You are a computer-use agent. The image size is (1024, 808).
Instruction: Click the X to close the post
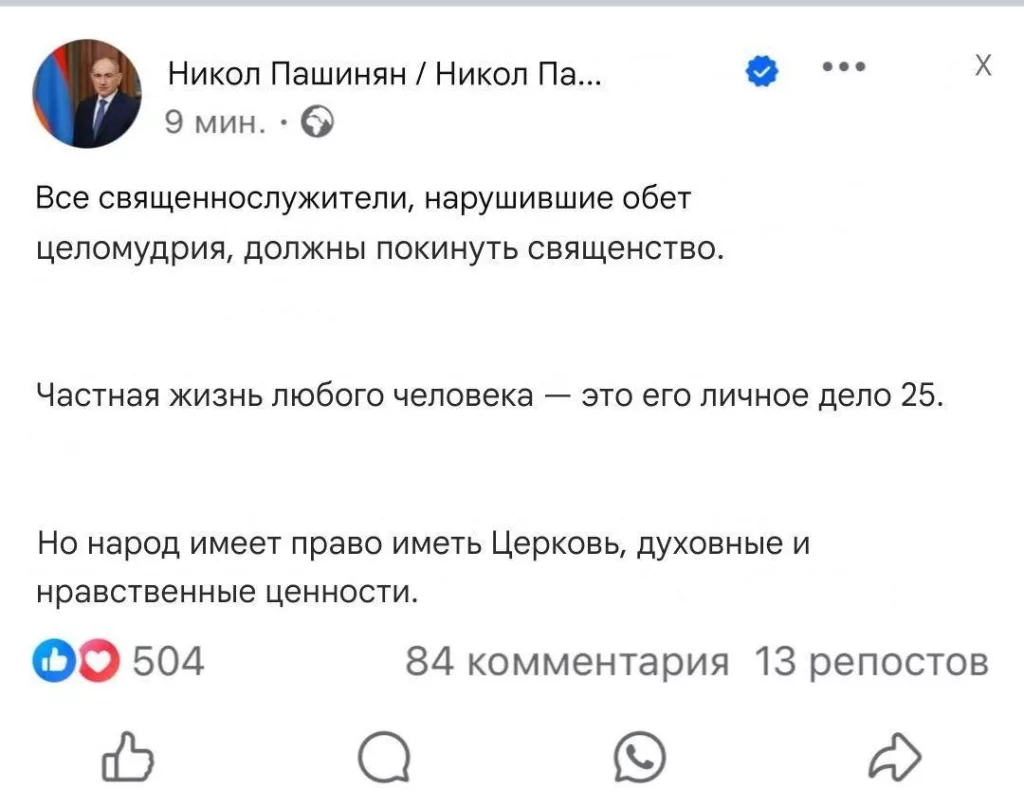click(x=983, y=64)
